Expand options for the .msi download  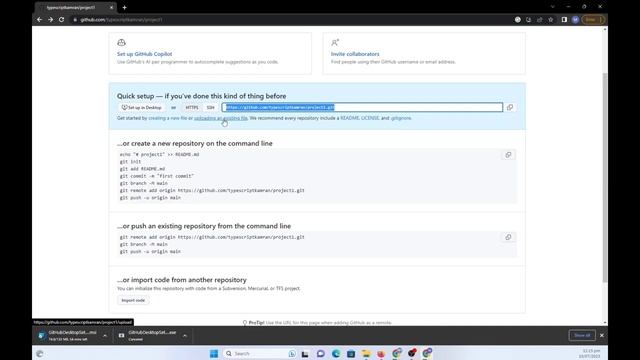105,336
